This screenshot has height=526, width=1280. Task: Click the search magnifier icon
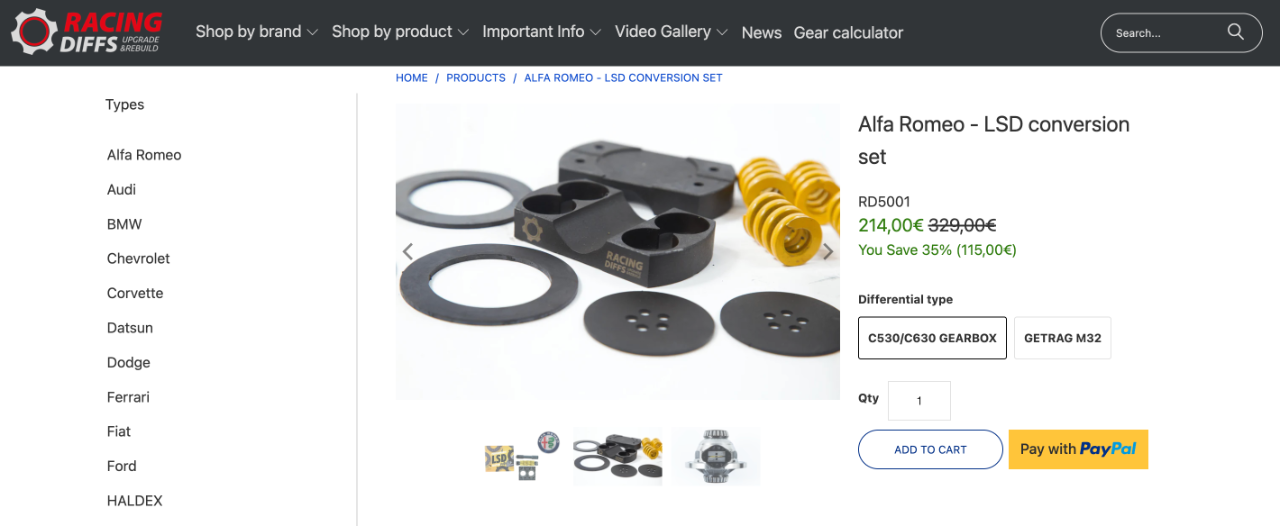tap(1236, 32)
